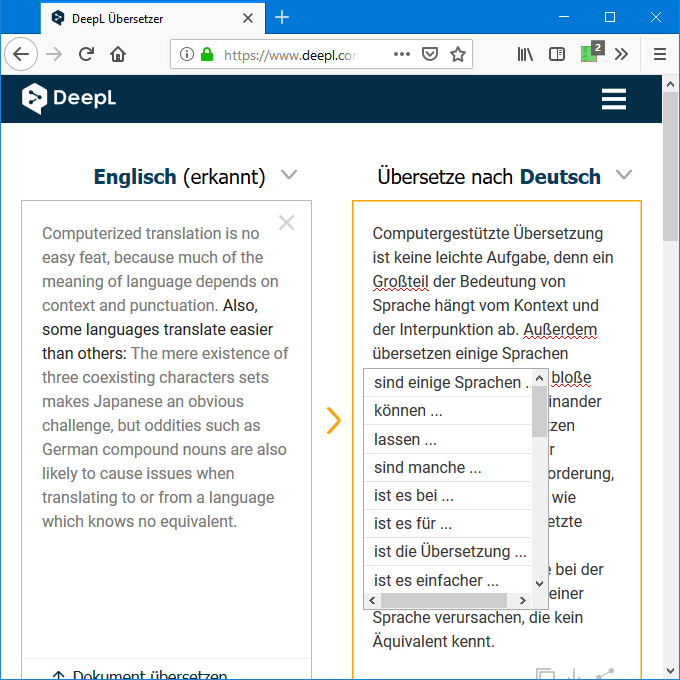Click the browser forward arrow
The image size is (680, 680).
pyautogui.click(x=54, y=54)
